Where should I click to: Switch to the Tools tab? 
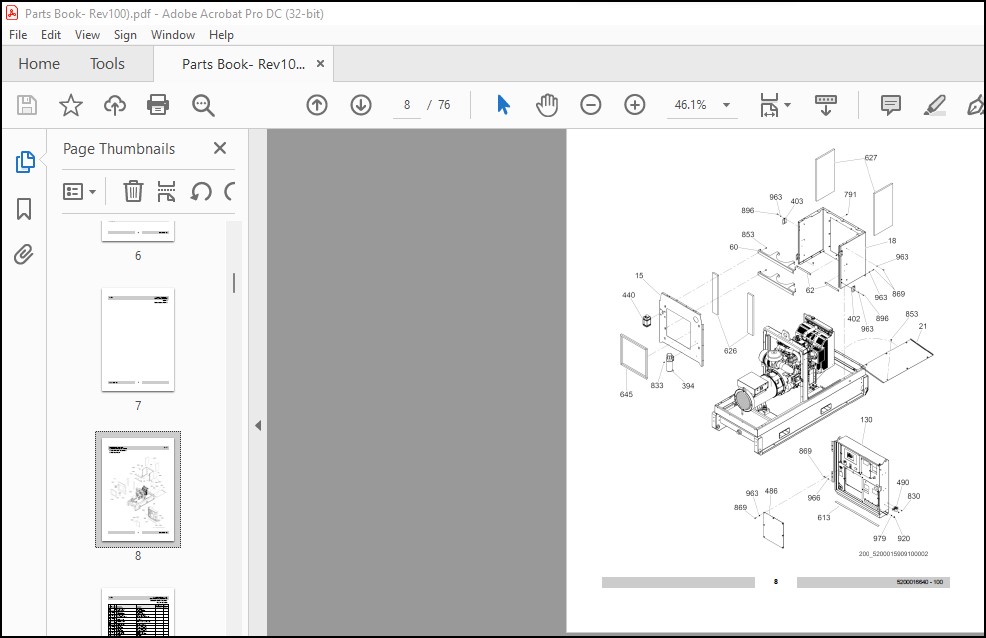coord(107,63)
